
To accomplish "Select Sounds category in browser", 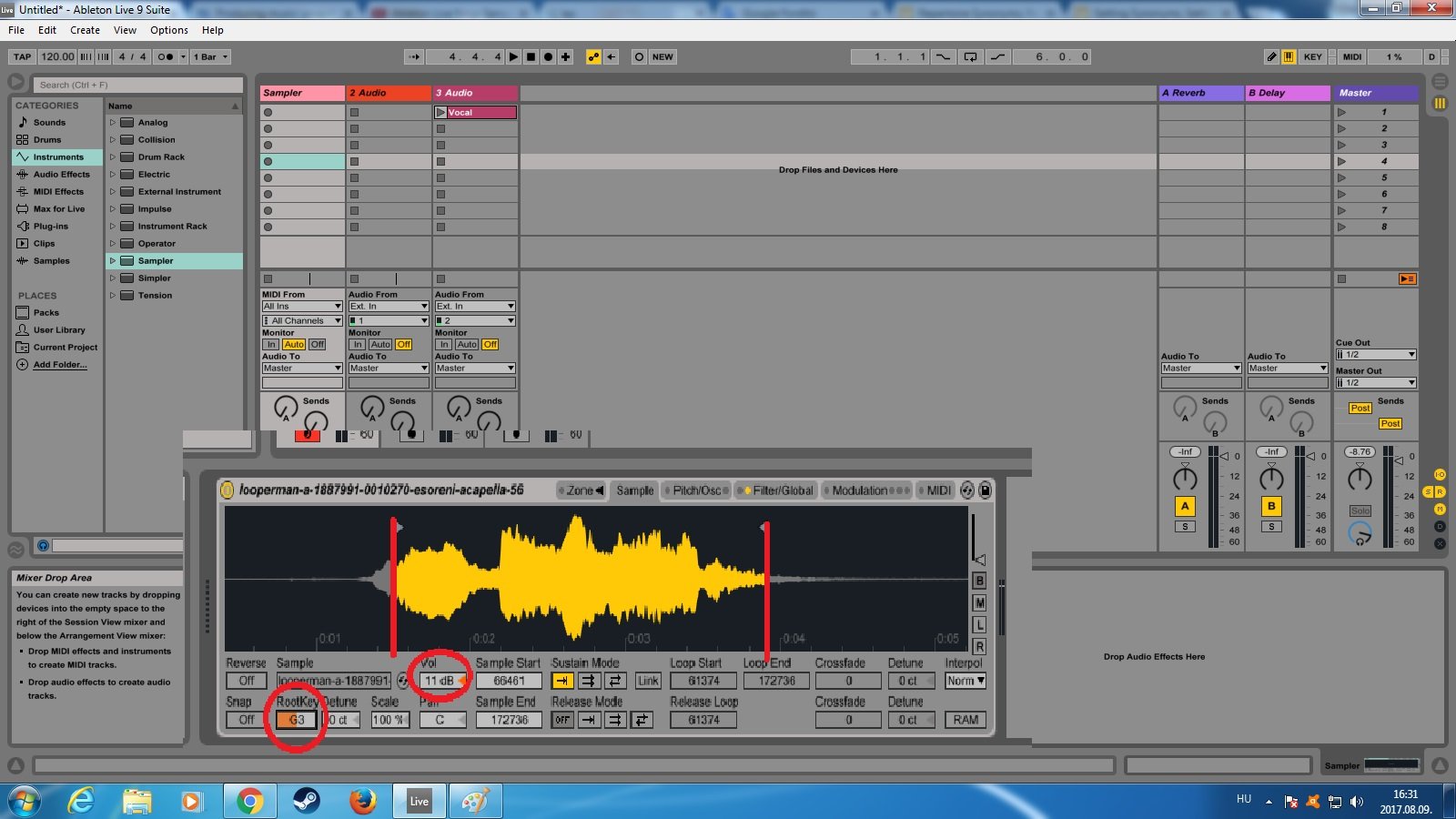I will [49, 122].
